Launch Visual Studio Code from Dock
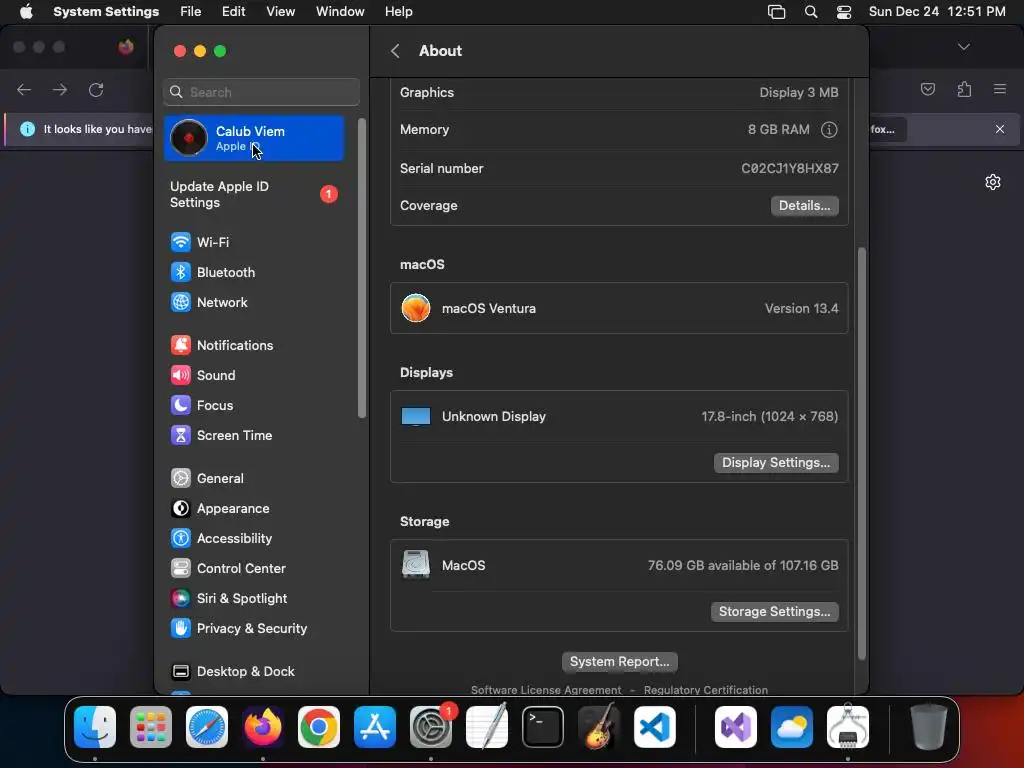The width and height of the screenshot is (1024, 768). coord(655,727)
